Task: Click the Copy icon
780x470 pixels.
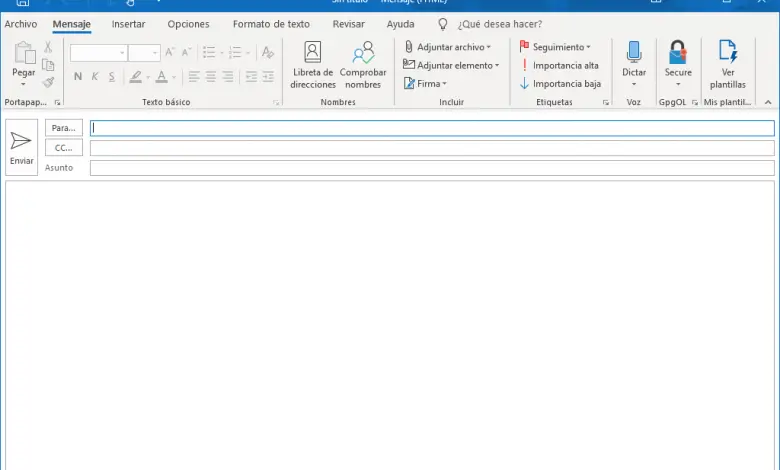Action: (48, 65)
